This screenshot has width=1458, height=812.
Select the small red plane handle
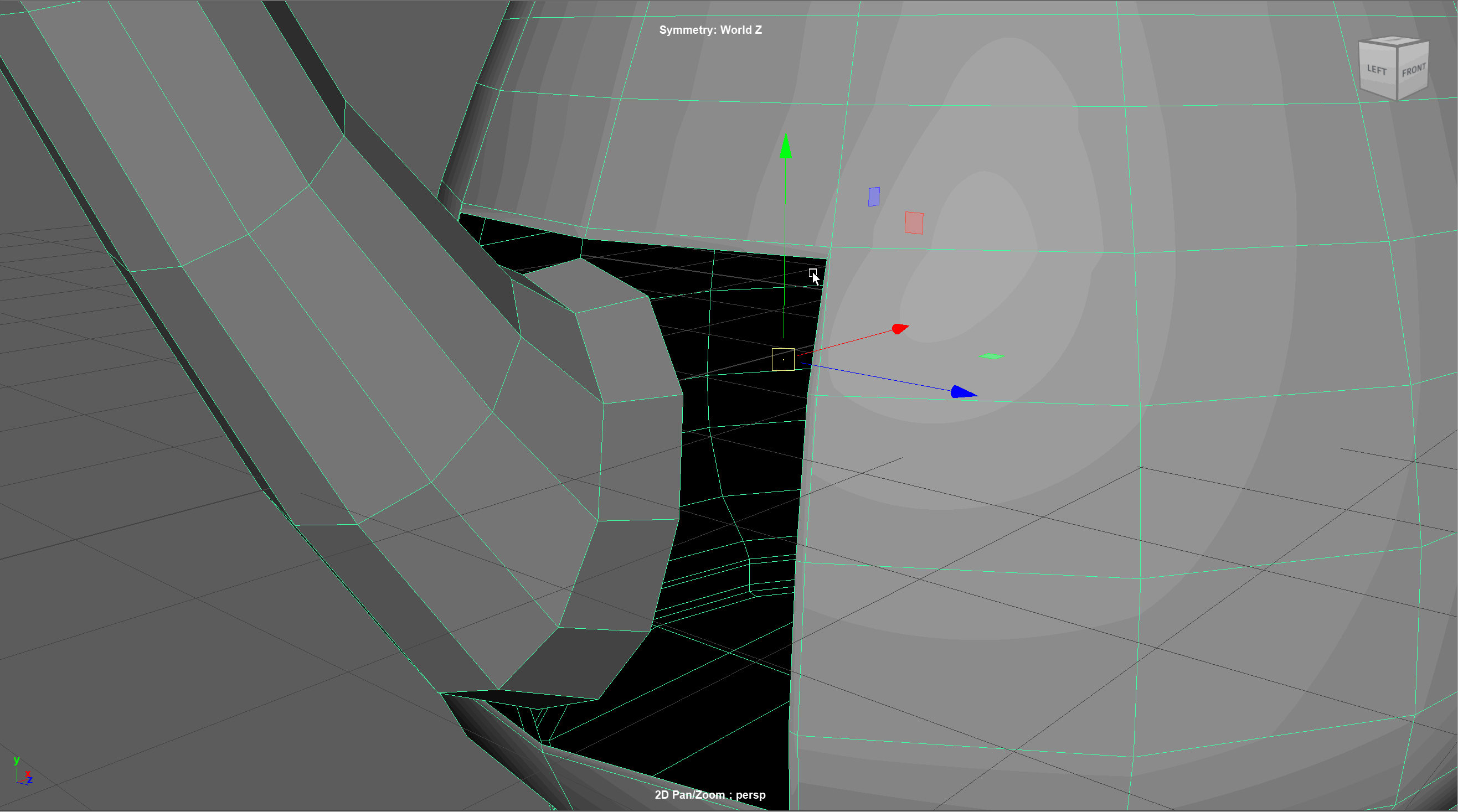(x=914, y=223)
